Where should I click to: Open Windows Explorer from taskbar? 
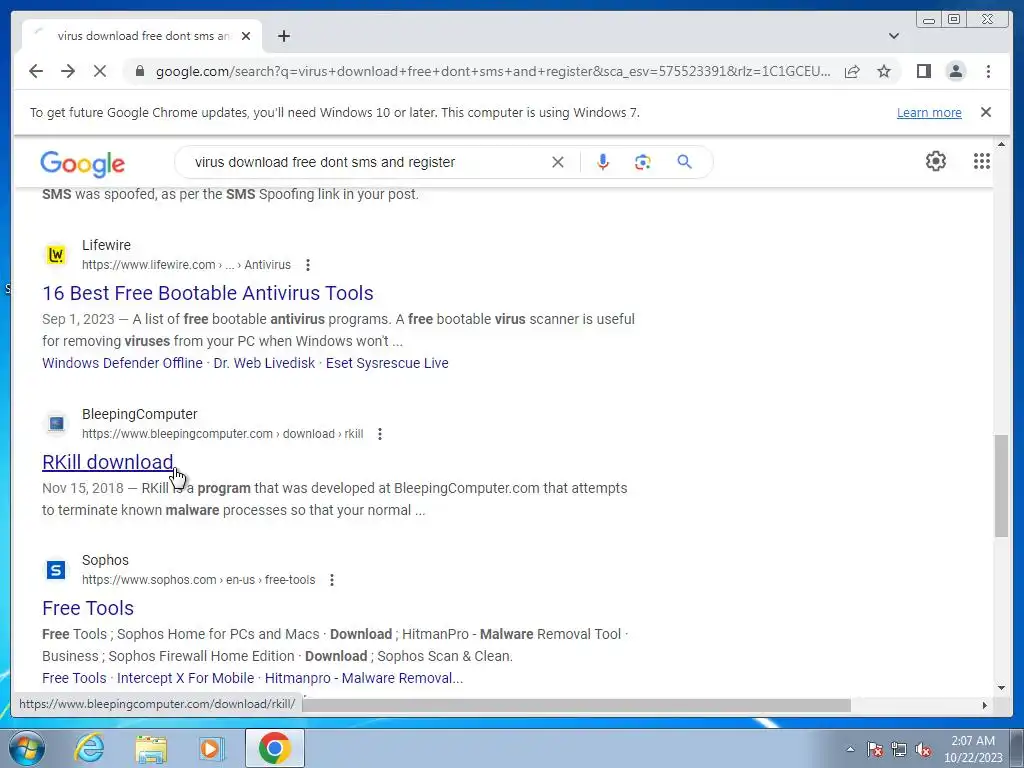[151, 749]
